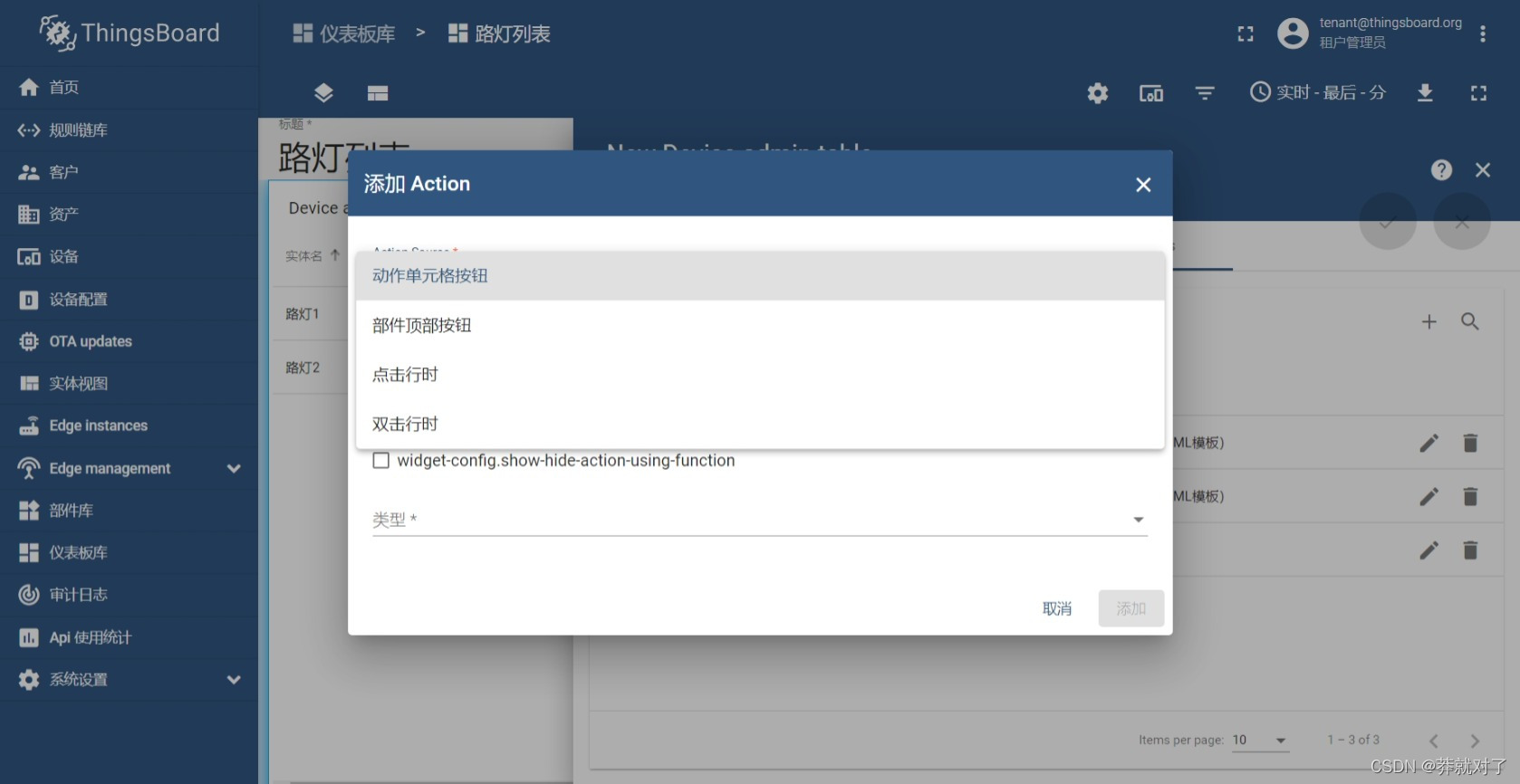Select the 点击行时 action source
The image size is (1520, 784).
pos(405,375)
